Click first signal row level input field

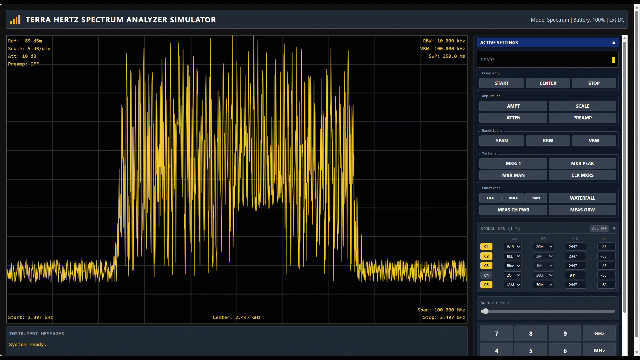[x=606, y=247]
